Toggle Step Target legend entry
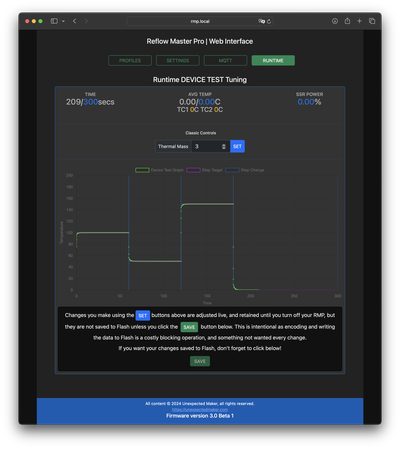 [x=204, y=170]
